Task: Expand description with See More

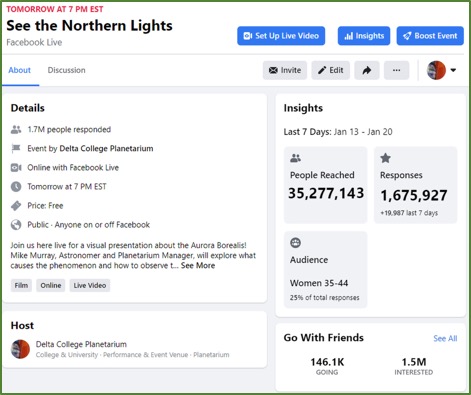Action: tap(198, 266)
